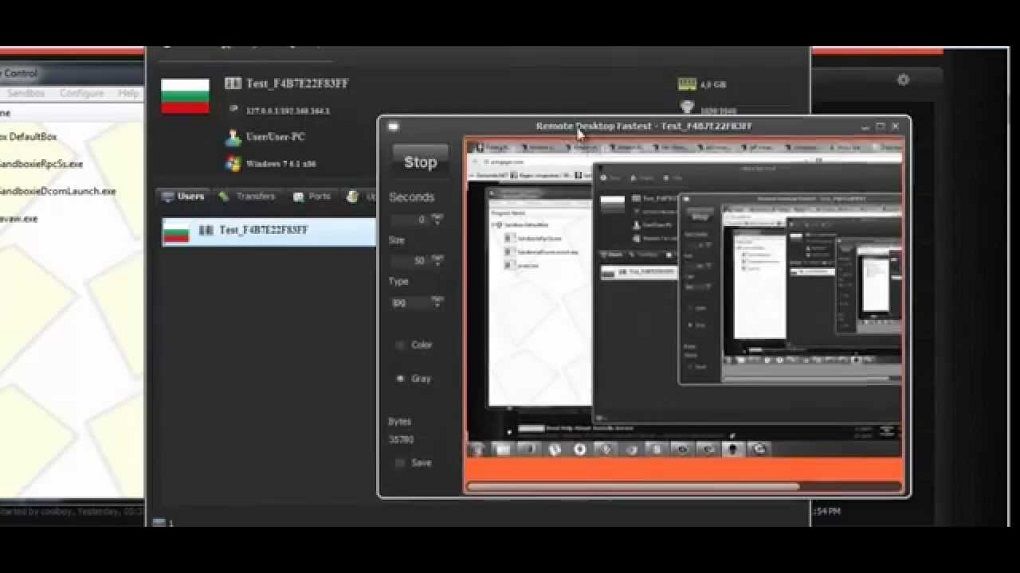Click the large Bulgarian flag in the header
The image size is (1020, 573).
(185, 96)
